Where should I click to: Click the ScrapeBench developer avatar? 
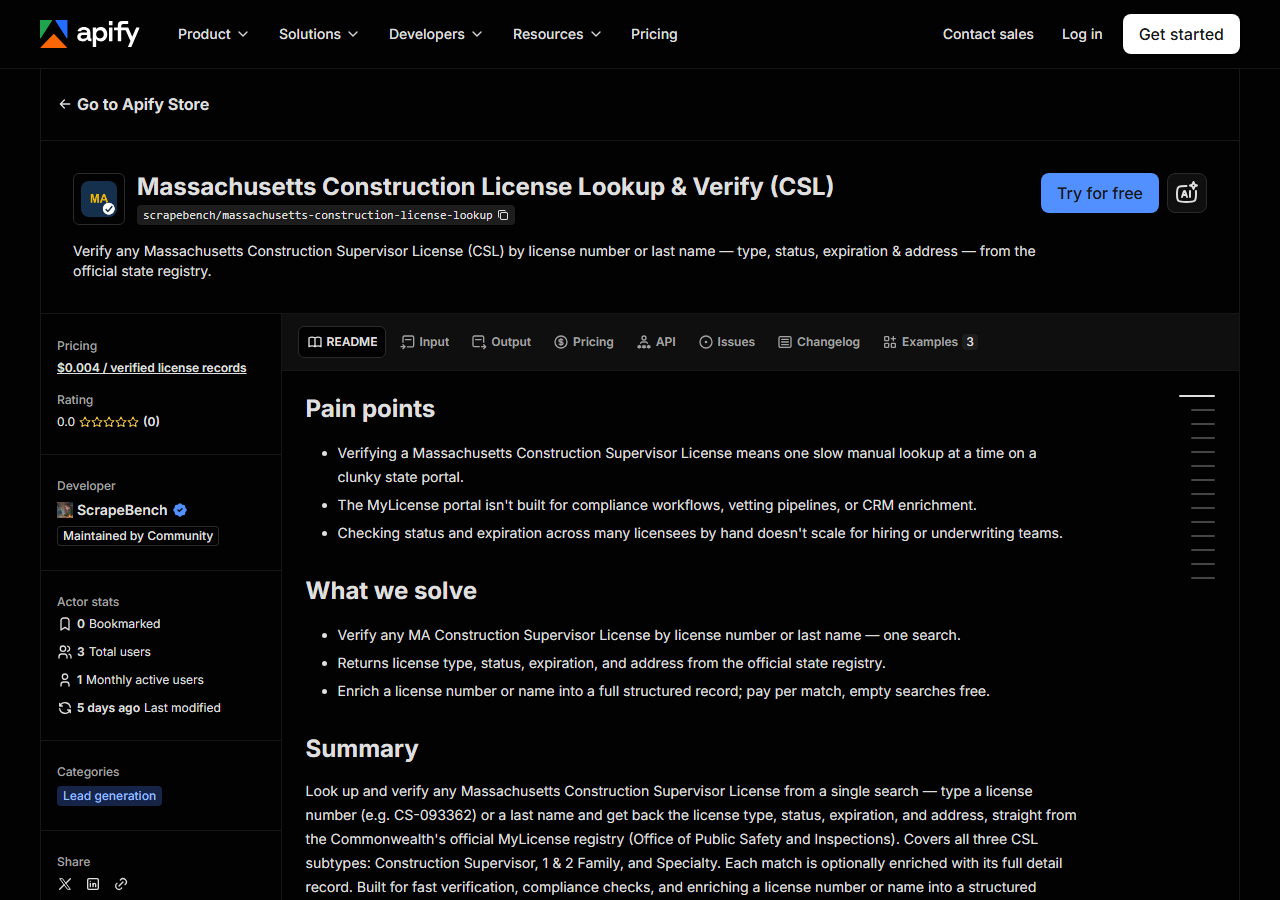[x=65, y=510]
